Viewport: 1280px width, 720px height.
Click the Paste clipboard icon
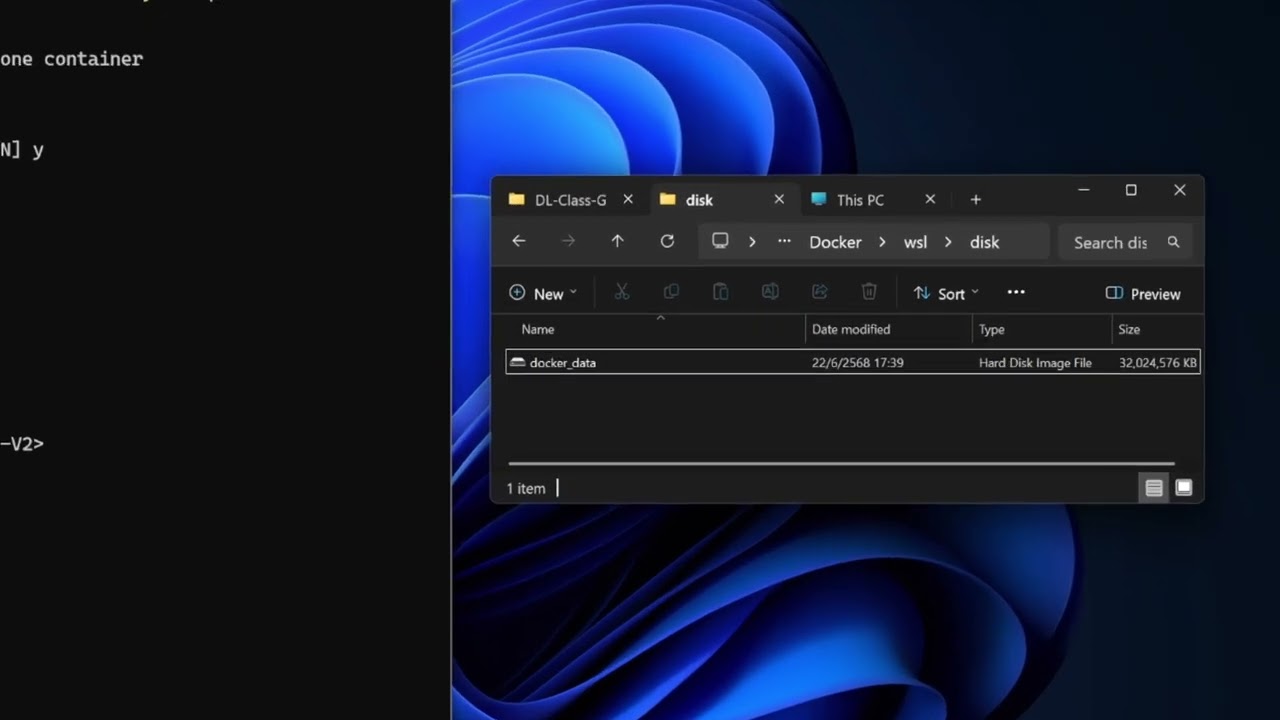pyautogui.click(x=720, y=292)
